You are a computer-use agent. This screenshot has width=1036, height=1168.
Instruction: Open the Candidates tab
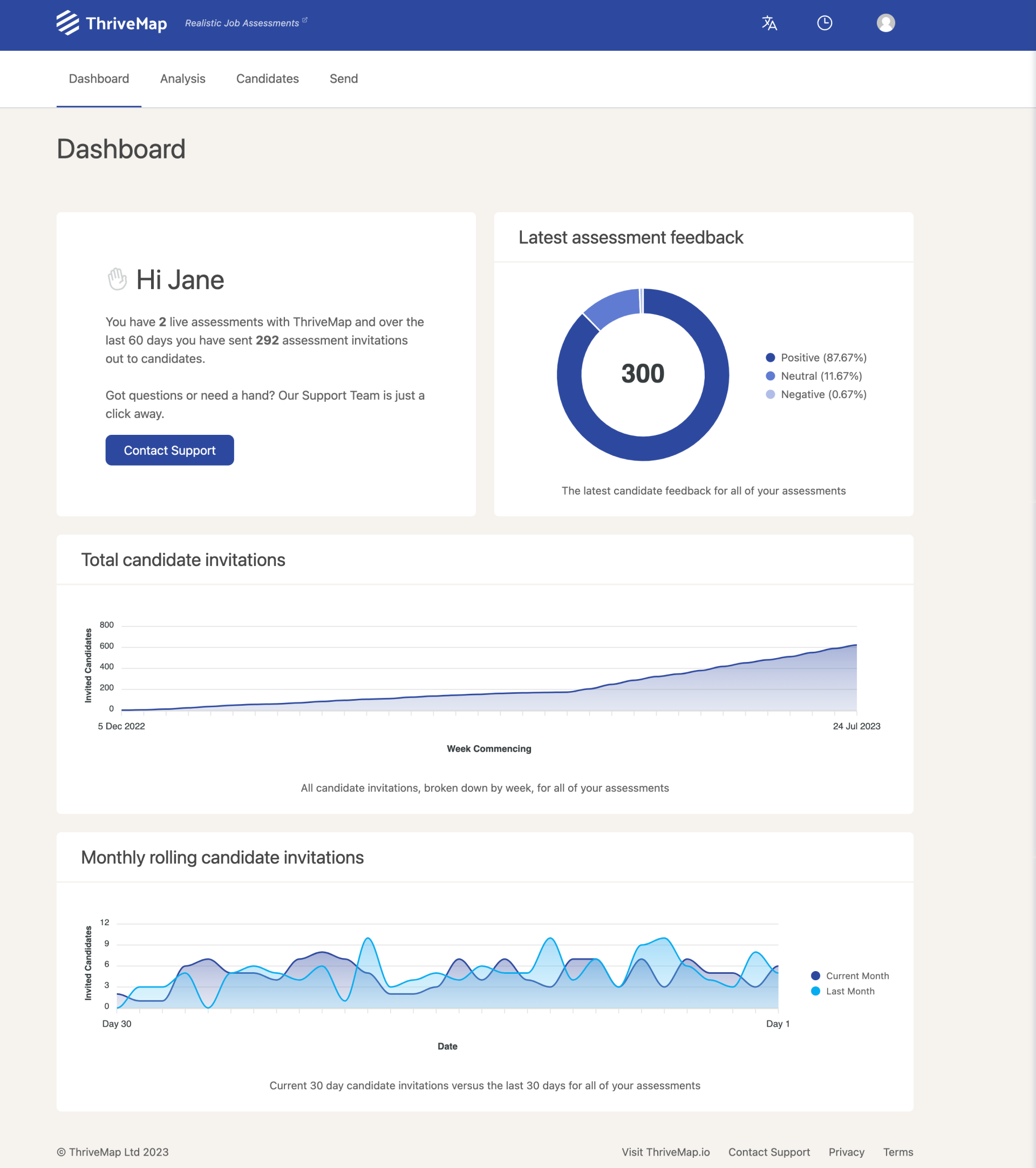[x=268, y=79]
